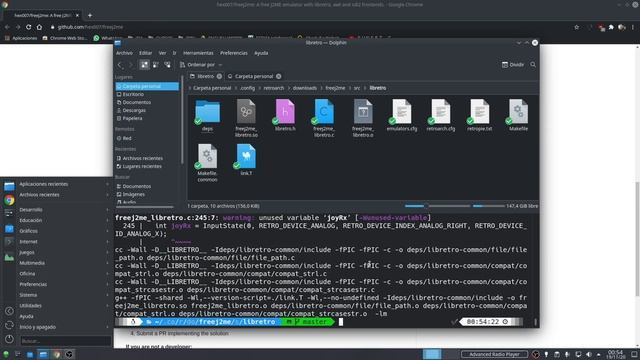640x360 pixels.
Task: Show hidden system tray icons arrow
Action: tap(598, 354)
